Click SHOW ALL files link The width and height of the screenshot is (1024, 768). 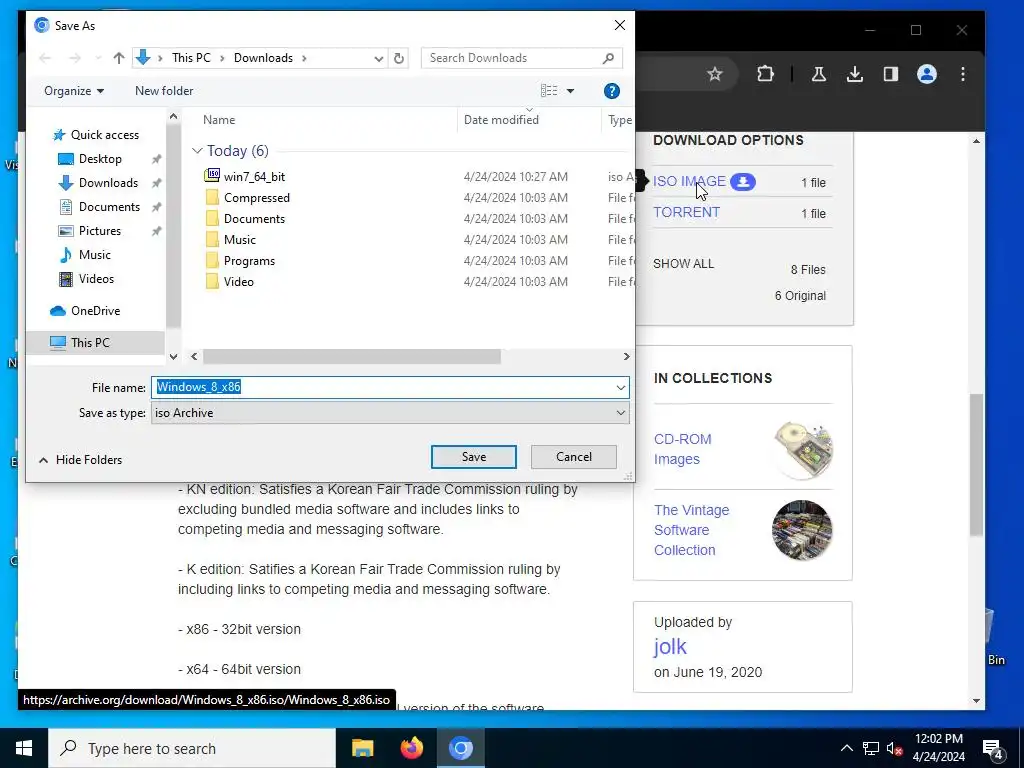tap(683, 264)
